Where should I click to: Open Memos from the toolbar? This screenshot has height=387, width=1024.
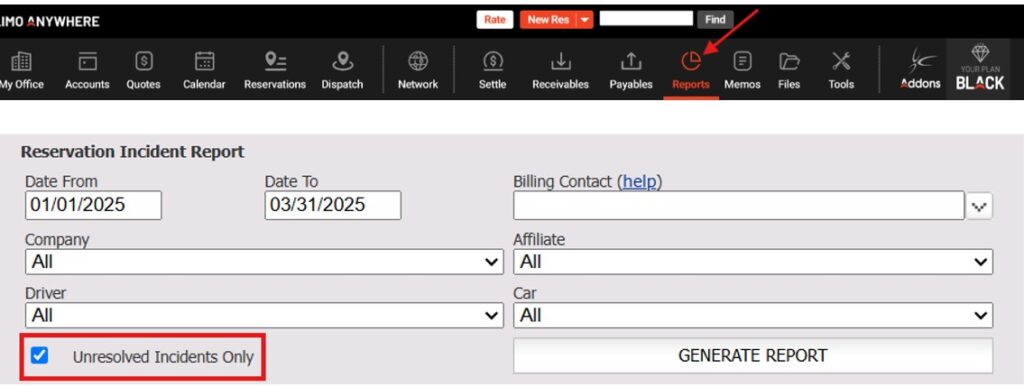(x=743, y=70)
